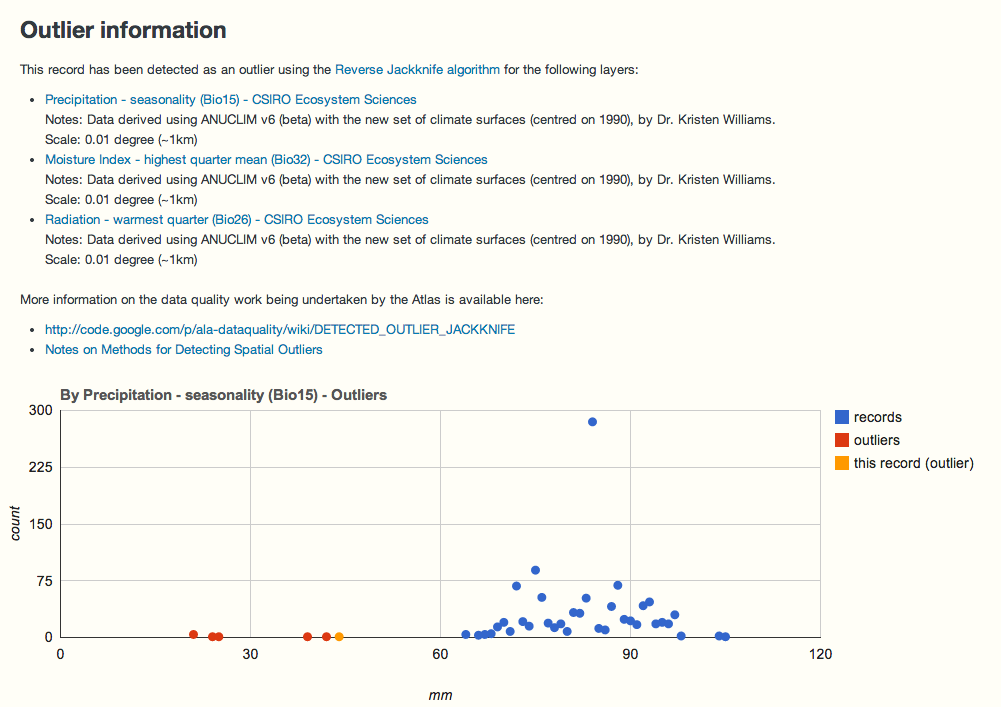Click the chart title 'By Precipitation - seasonality (Bio15) - Outliers'
The height and width of the screenshot is (707, 1001).
tap(225, 395)
